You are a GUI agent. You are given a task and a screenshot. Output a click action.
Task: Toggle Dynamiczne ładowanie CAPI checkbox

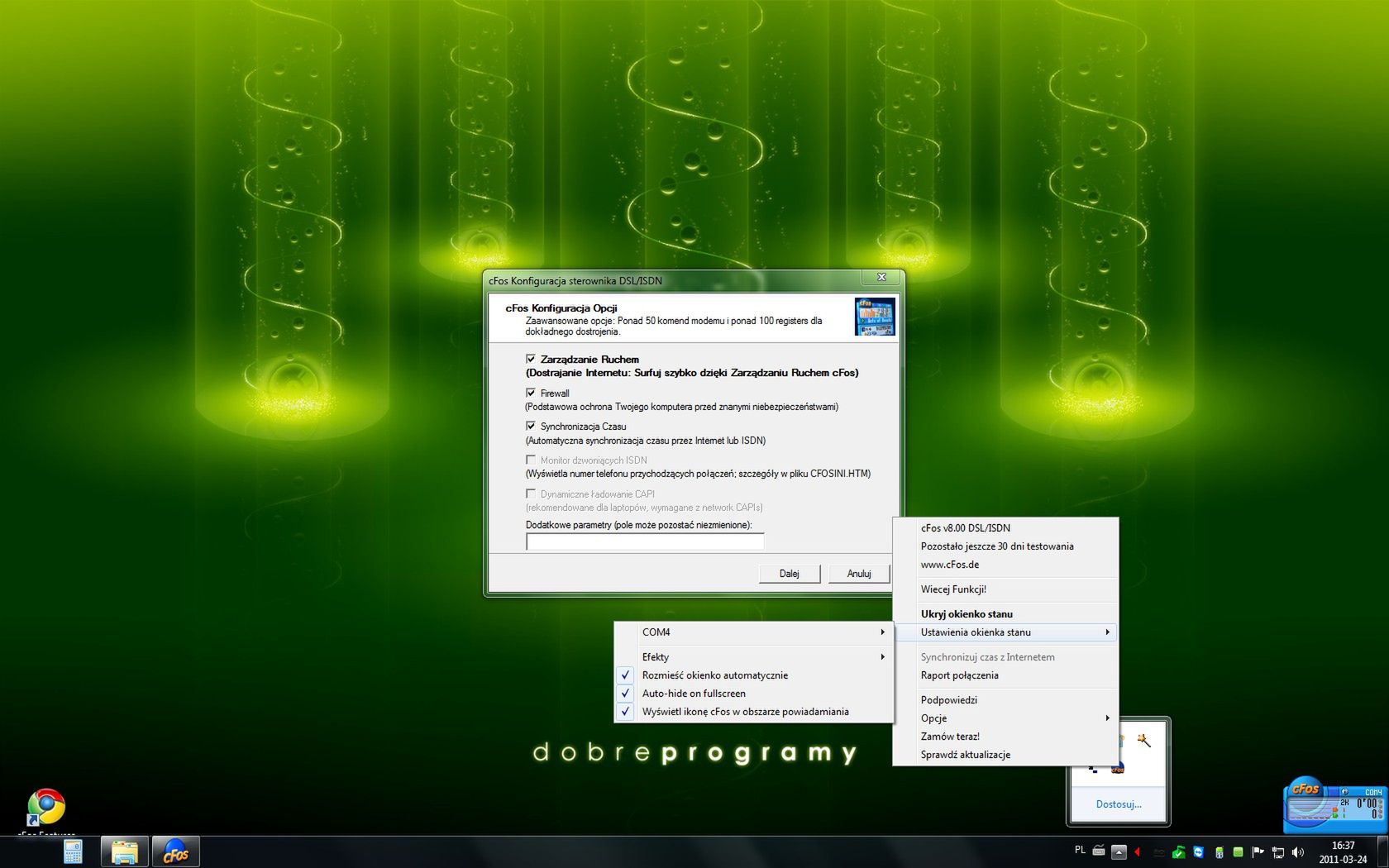coord(531,494)
